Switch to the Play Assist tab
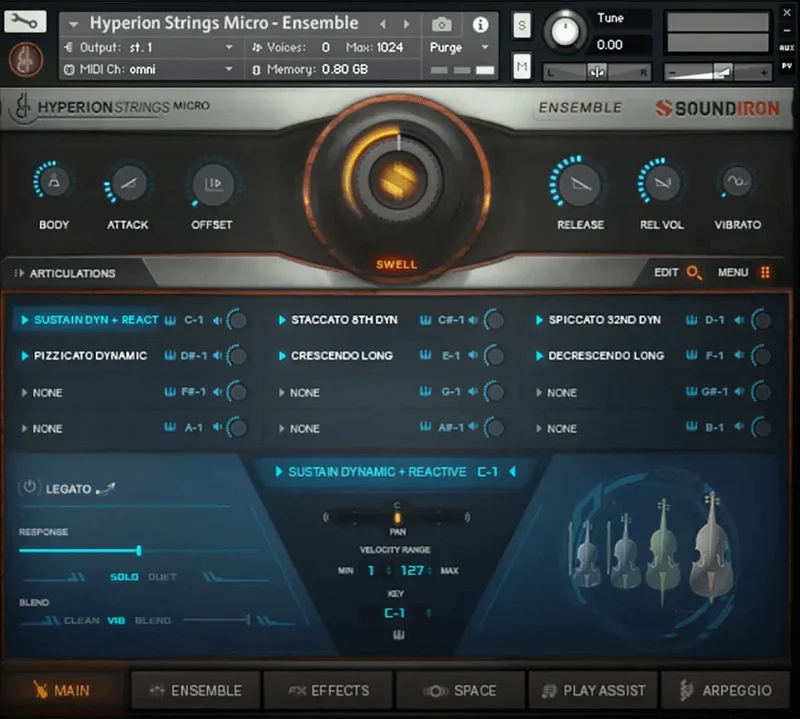The image size is (800, 719). (x=593, y=690)
